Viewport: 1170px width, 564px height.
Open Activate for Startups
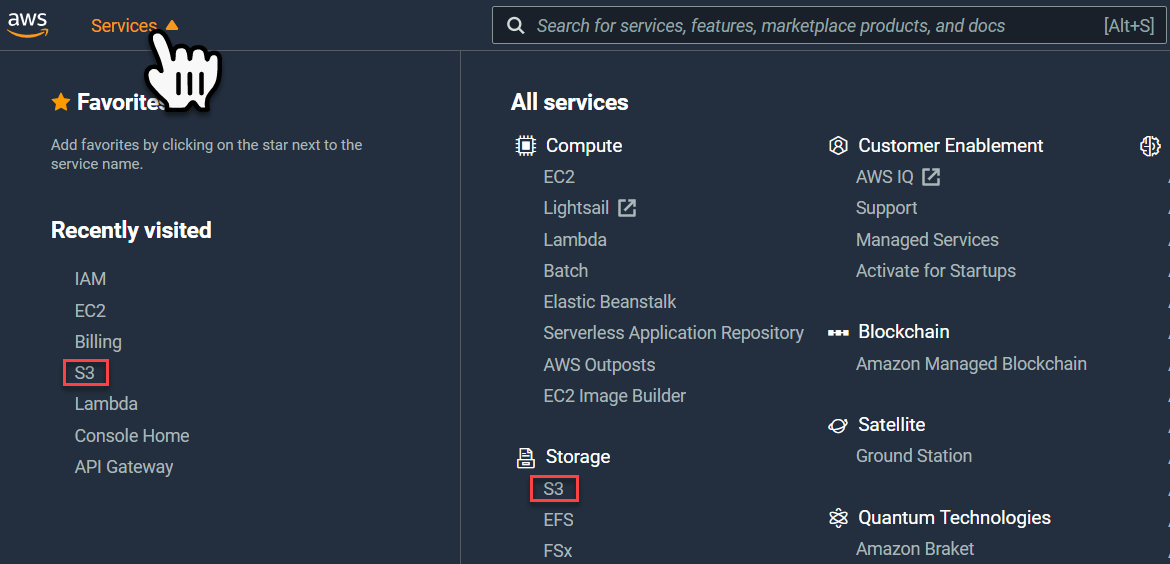936,271
